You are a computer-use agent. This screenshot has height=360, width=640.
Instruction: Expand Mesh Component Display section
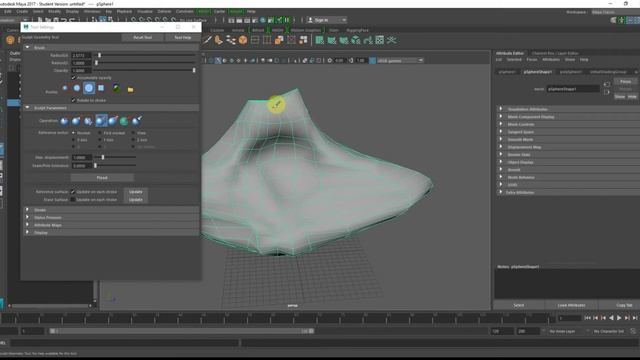pyautogui.click(x=501, y=117)
